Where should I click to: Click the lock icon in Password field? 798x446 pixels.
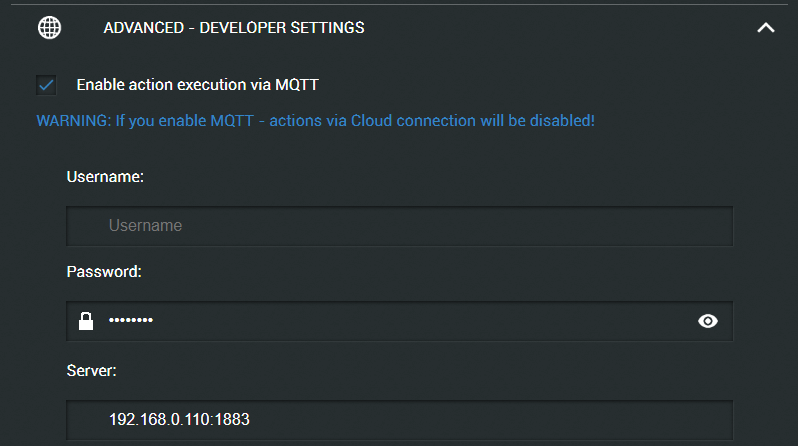(x=86, y=321)
